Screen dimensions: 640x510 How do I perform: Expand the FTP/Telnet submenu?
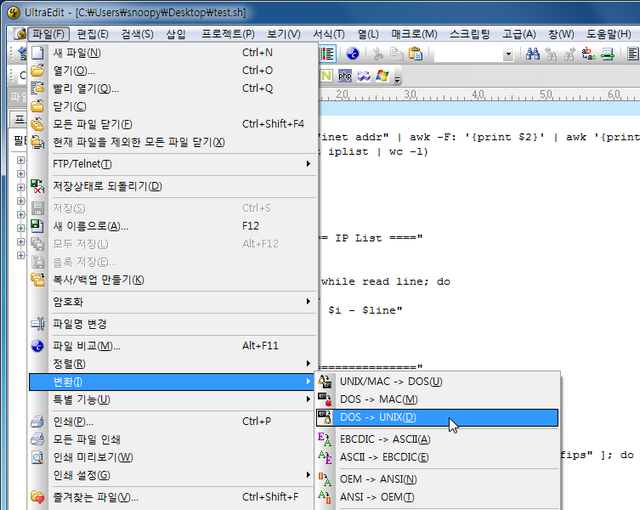click(173, 164)
